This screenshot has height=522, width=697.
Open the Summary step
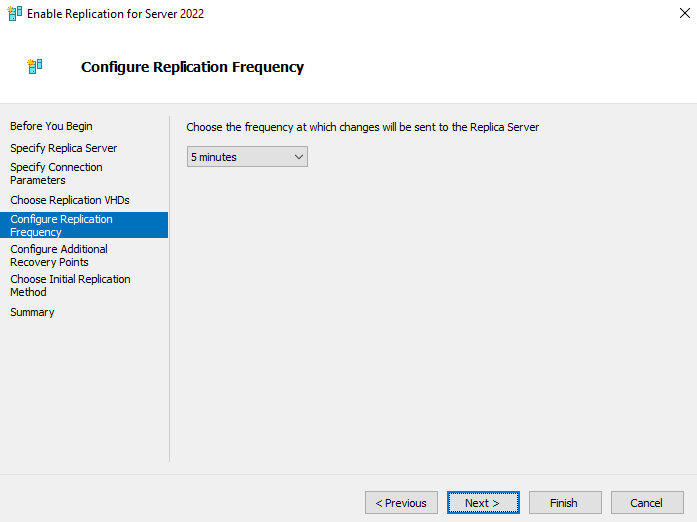coord(32,312)
